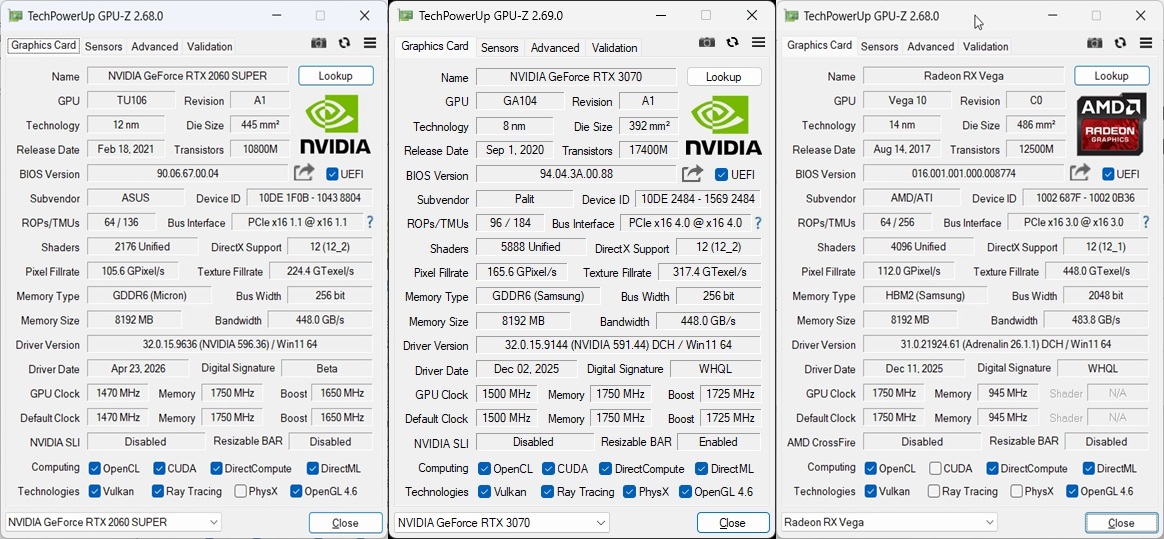This screenshot has height=539, width=1164.
Task: Click the Resizable BAR field showing Enabled
Action: (718, 442)
